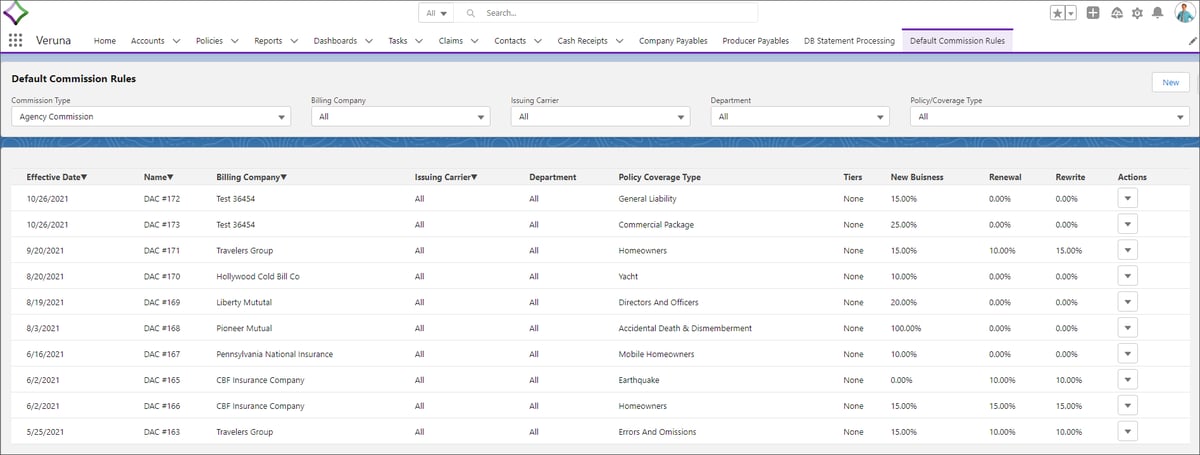The height and width of the screenshot is (455, 1200).
Task: Expand the favorites list arrow beside star
Action: coord(1071,13)
